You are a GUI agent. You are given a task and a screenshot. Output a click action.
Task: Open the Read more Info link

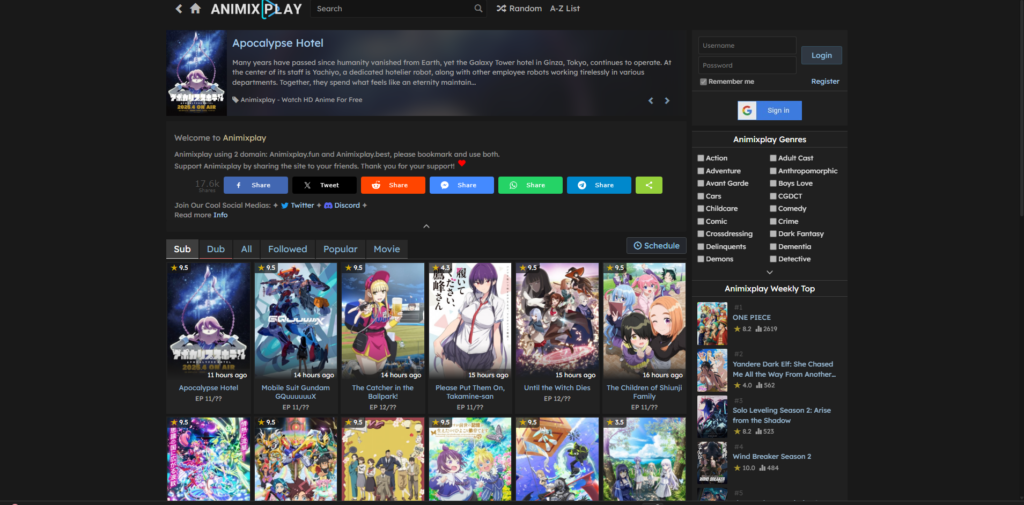click(x=220, y=215)
